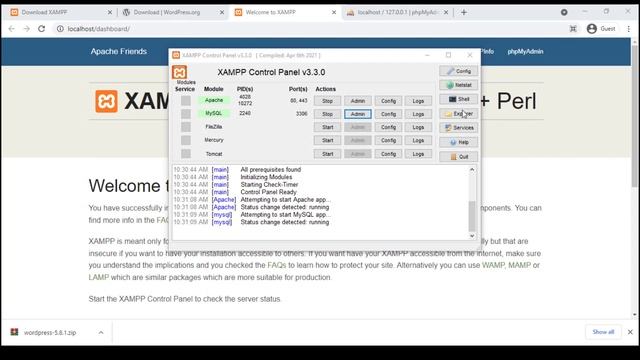Click the log panel scroll down arrow

472,236
